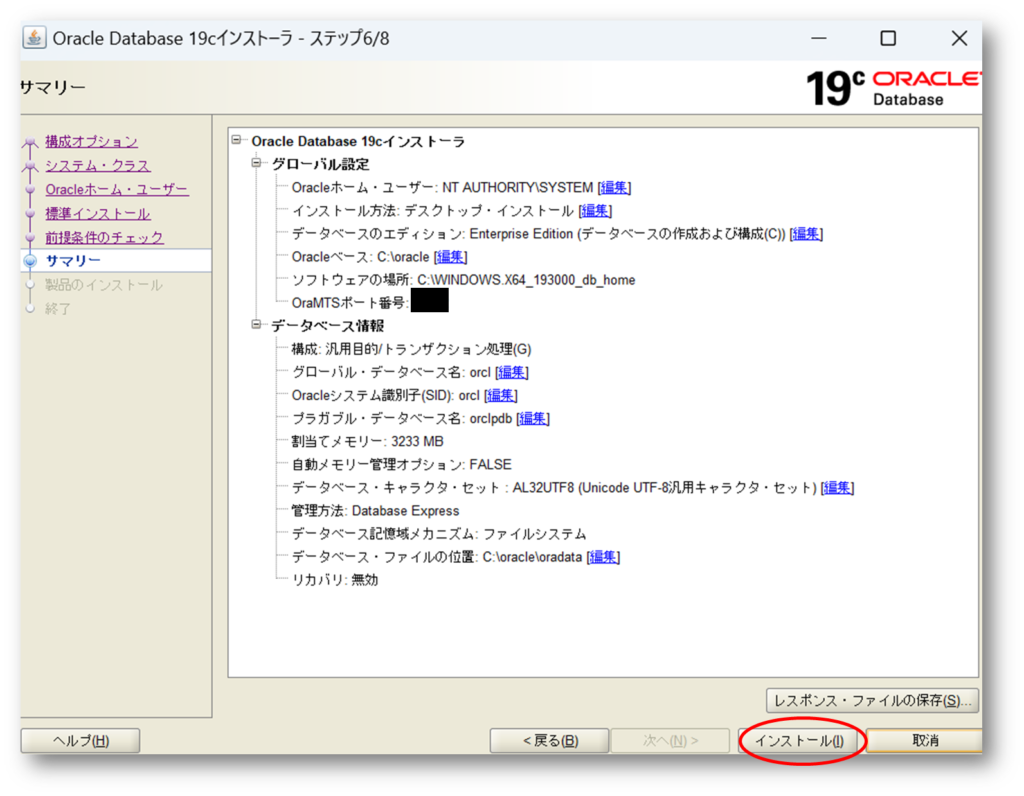Image resolution: width=1024 pixels, height=796 pixels.
Task: Edit the Oracleホーム・ユーザー setting
Action: (615, 188)
